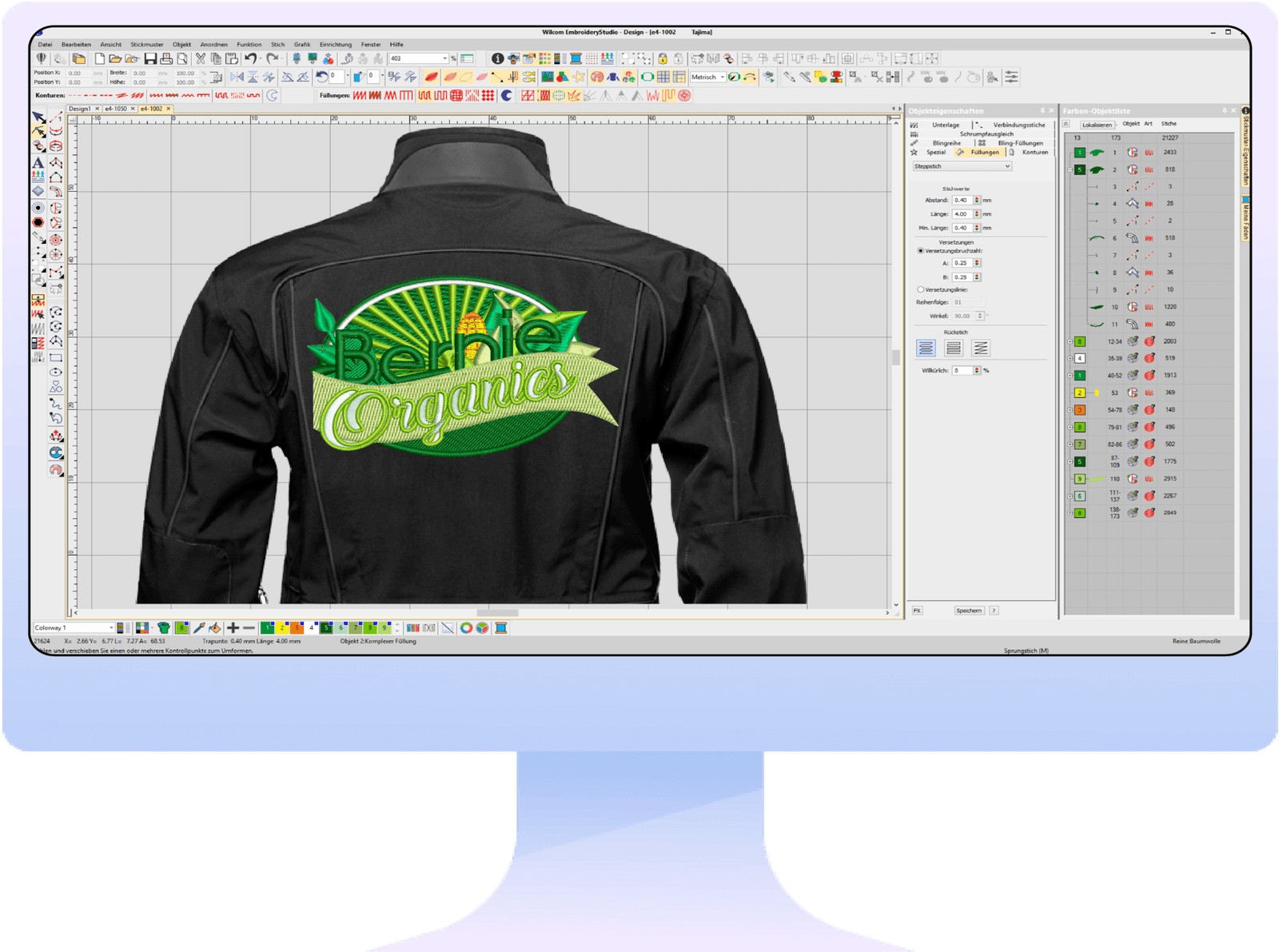Click the plus (add color) icon in color bar

pyautogui.click(x=233, y=627)
